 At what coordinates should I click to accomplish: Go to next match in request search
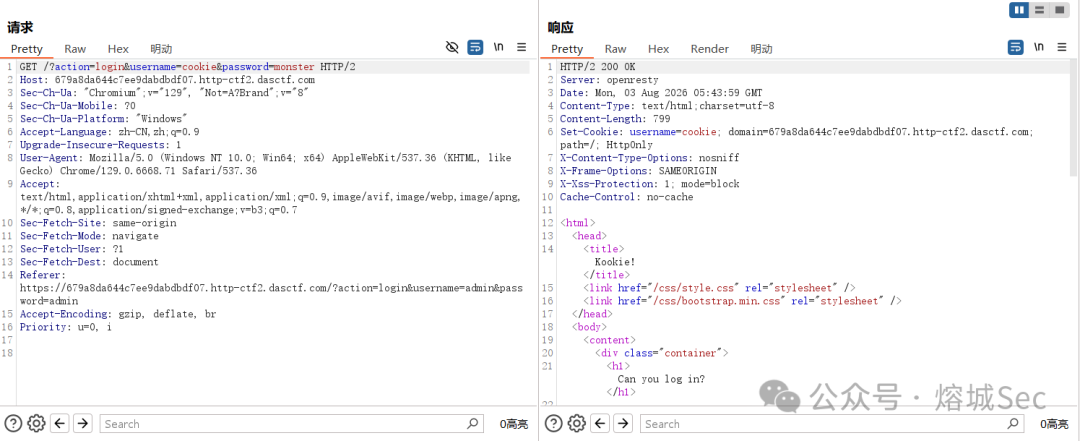(83, 423)
